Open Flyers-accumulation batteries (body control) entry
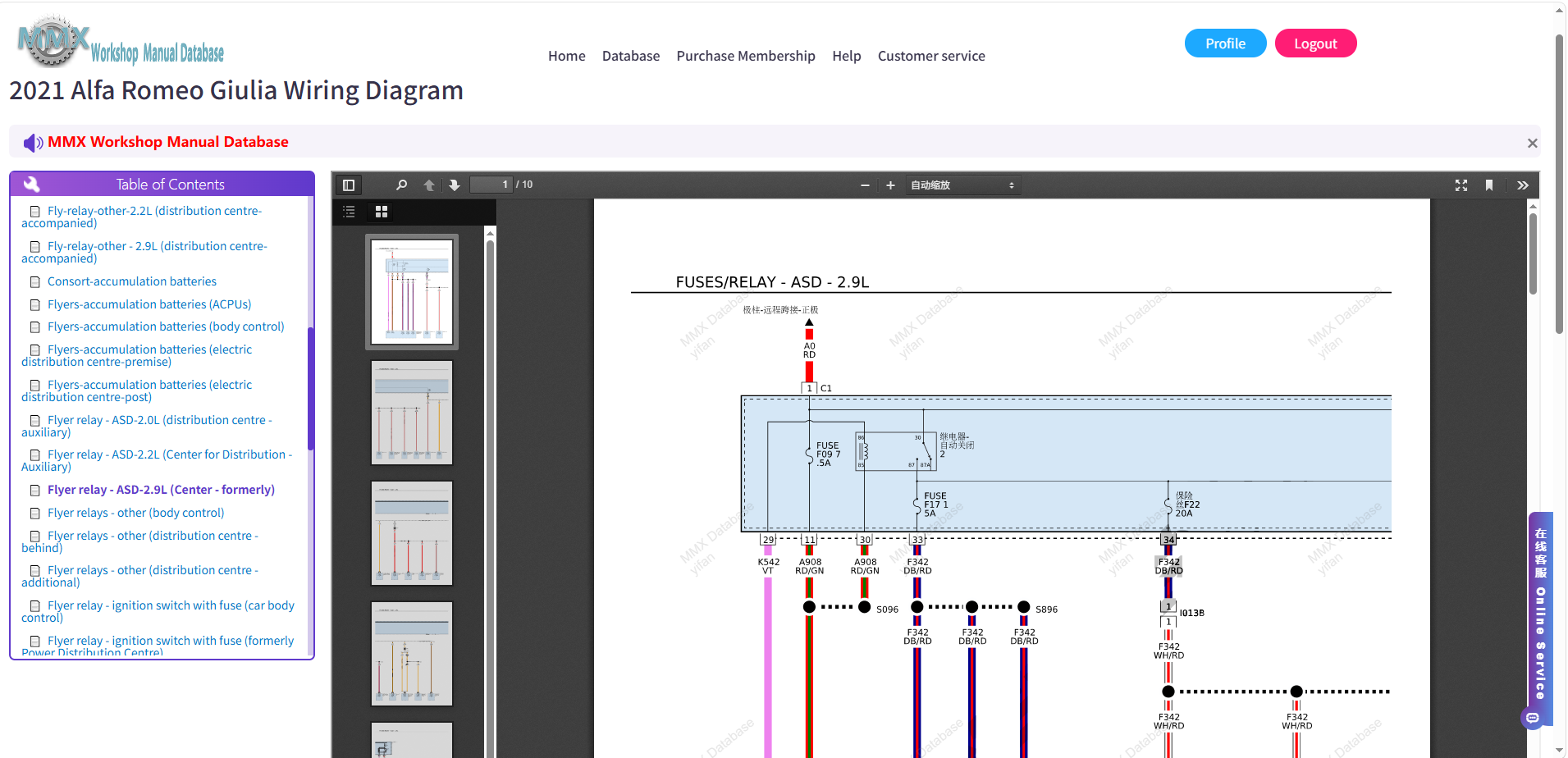This screenshot has height=758, width=1568. (166, 326)
